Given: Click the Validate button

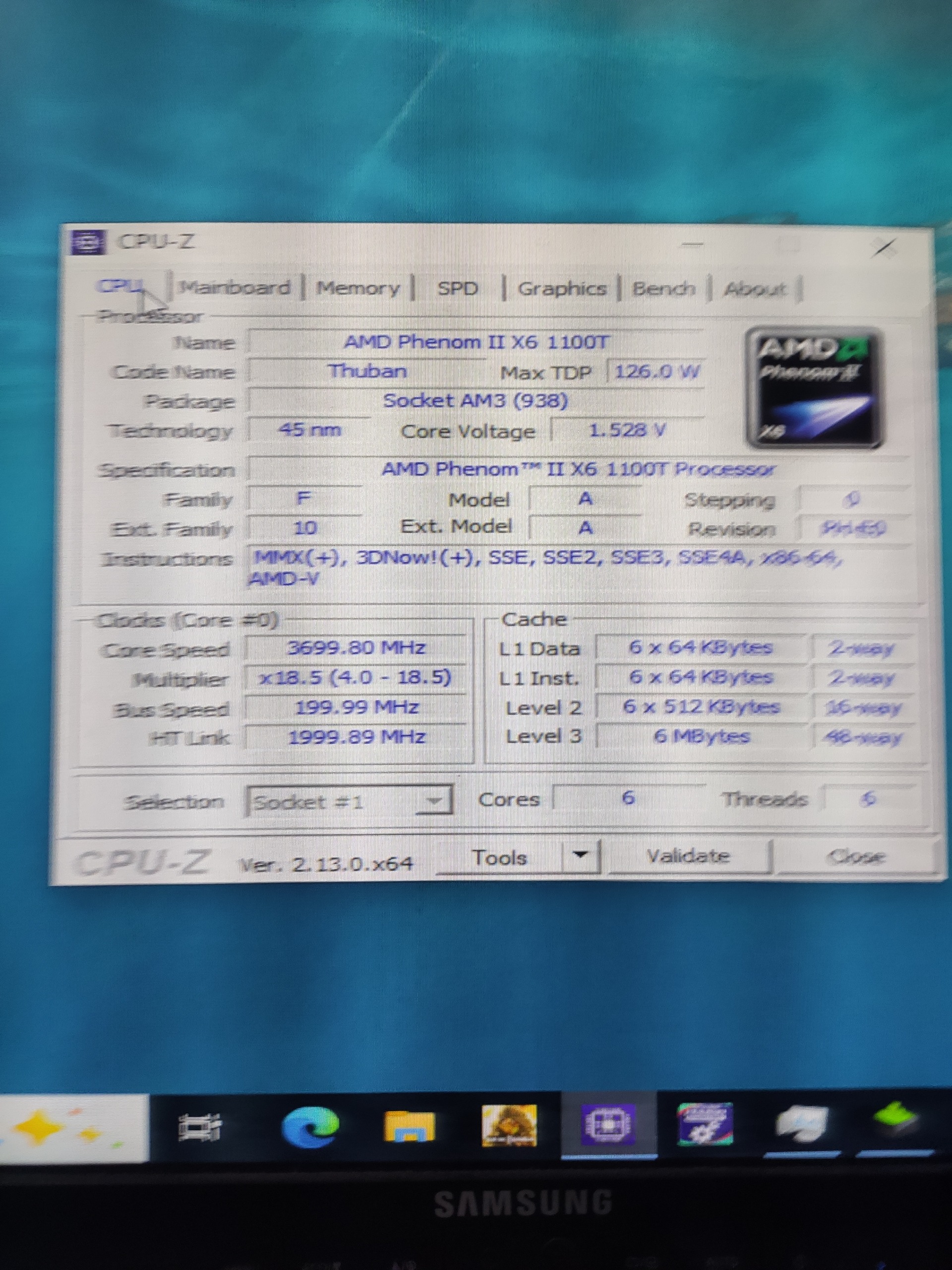Looking at the screenshot, I should click(688, 856).
